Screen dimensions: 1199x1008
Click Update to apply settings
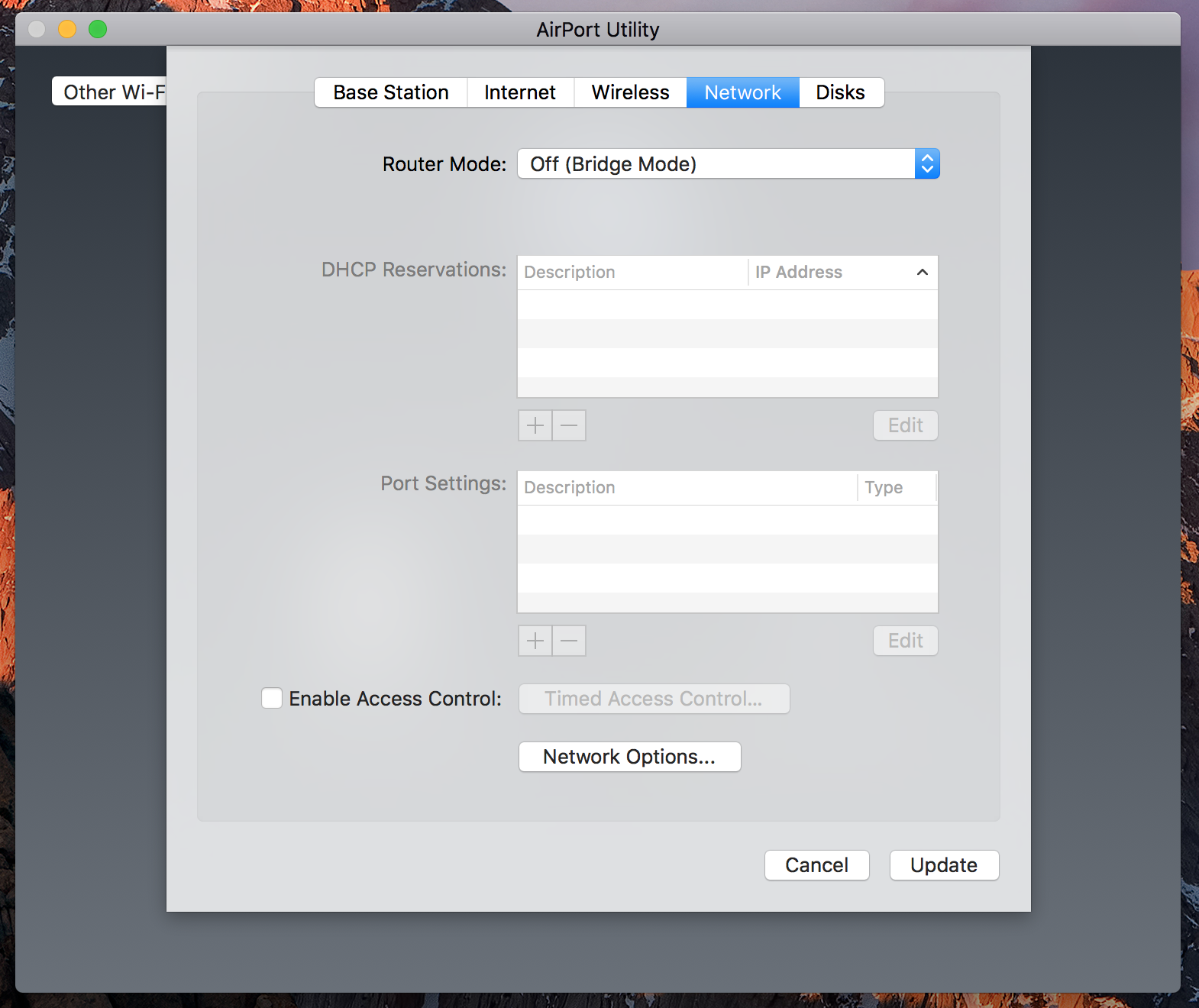coord(945,865)
